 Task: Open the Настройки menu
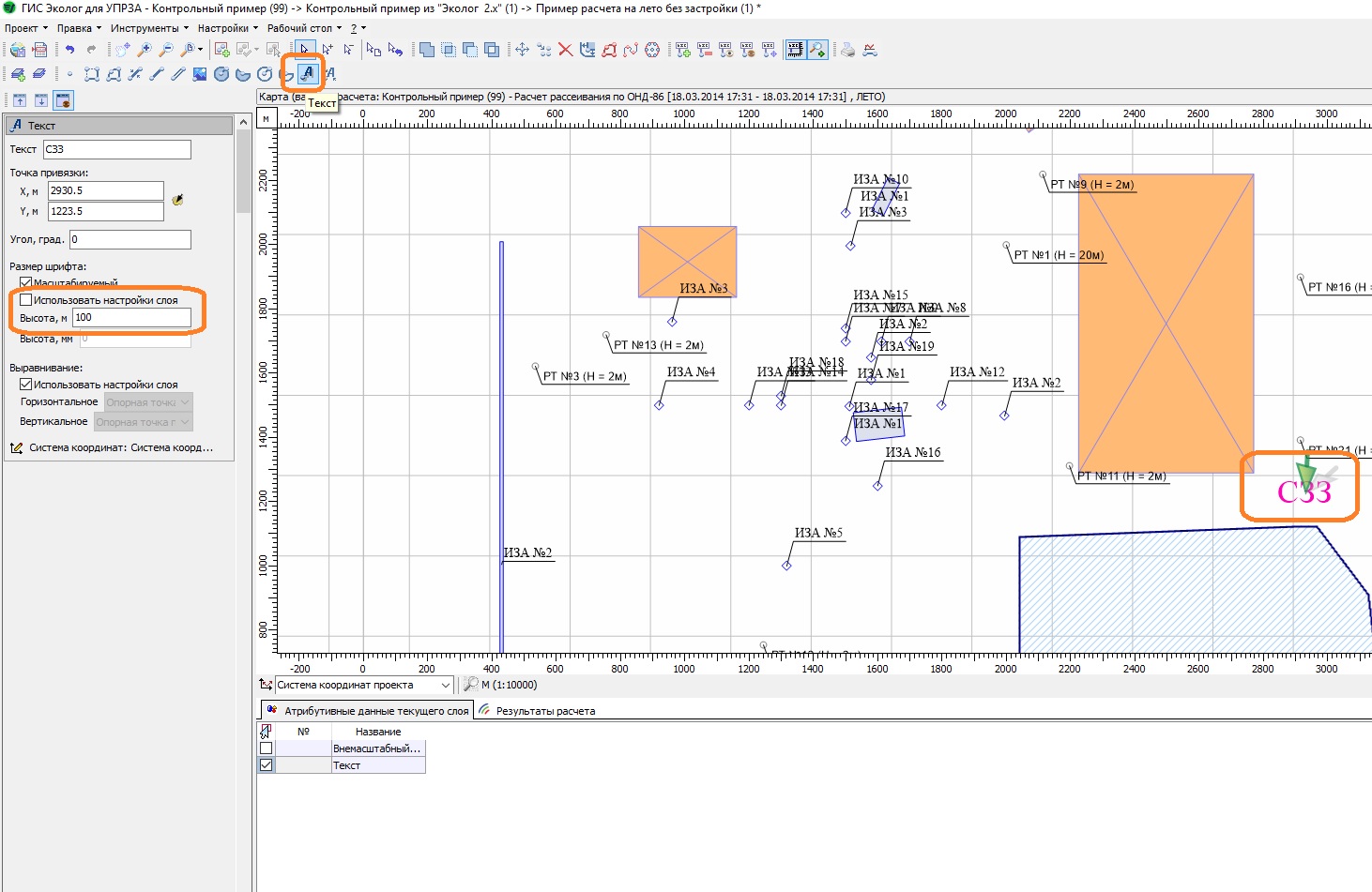pos(223,28)
